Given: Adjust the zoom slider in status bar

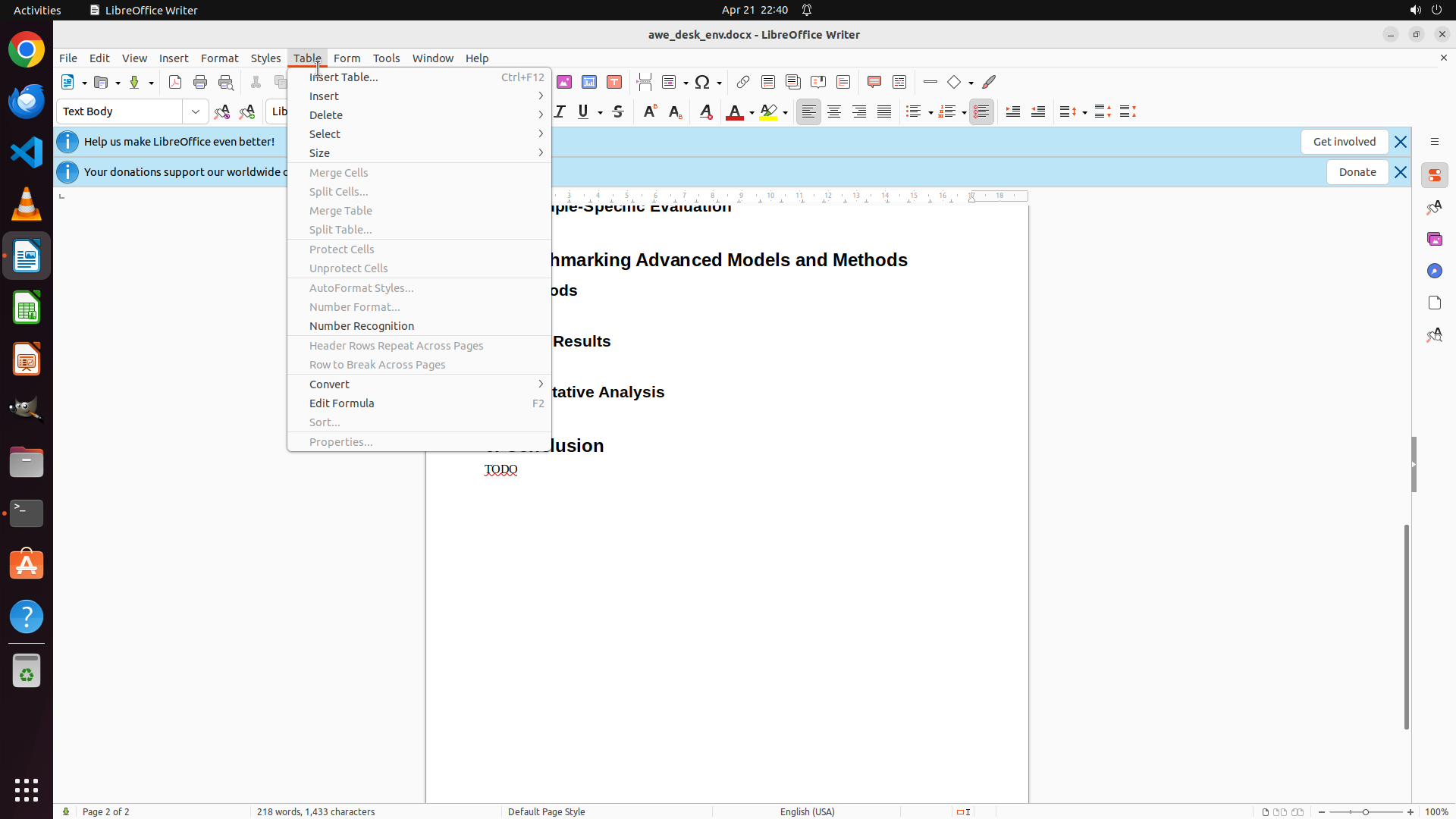Looking at the screenshot, I should tap(1365, 811).
